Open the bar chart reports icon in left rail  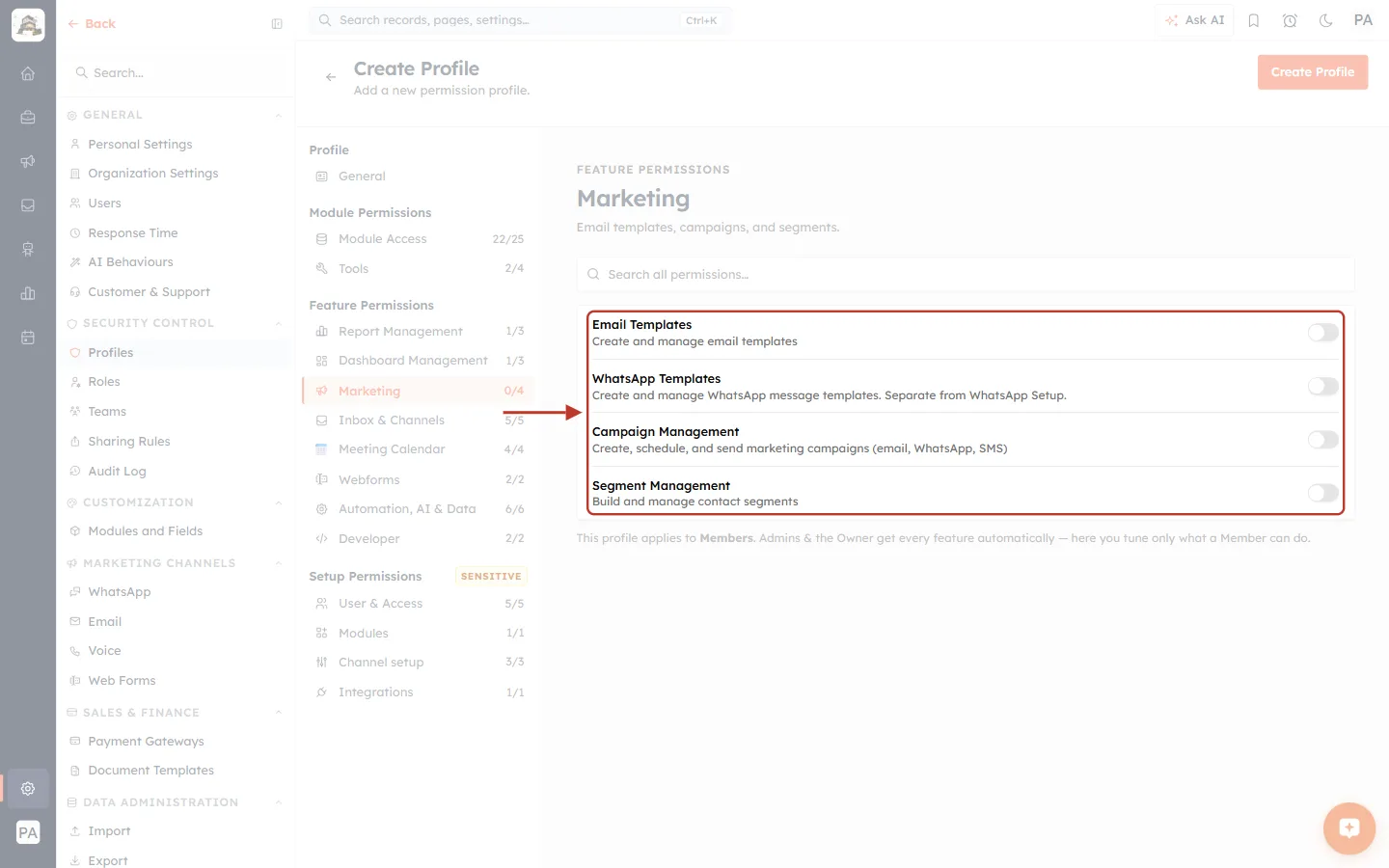click(28, 293)
